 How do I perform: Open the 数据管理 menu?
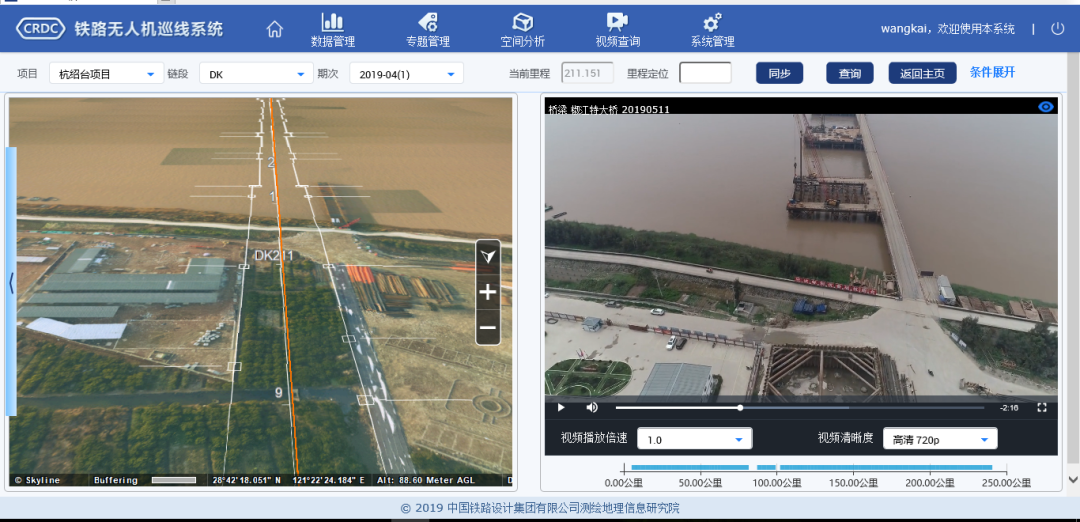pyautogui.click(x=333, y=30)
